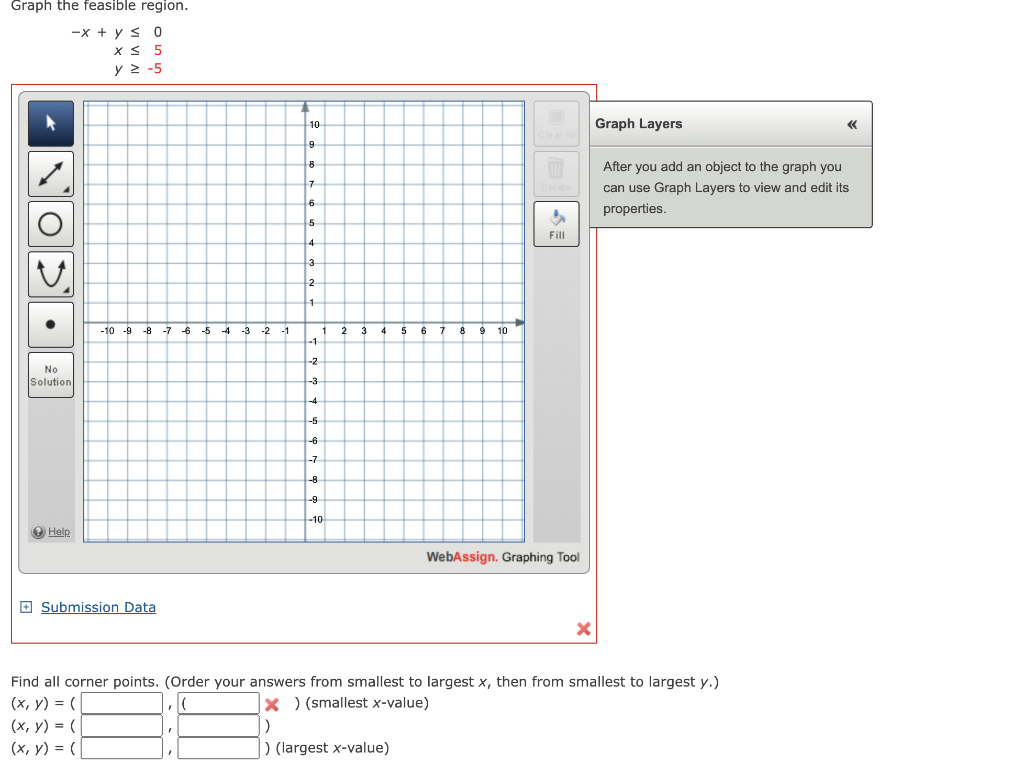Image resolution: width=1024 pixels, height=774 pixels.
Task: Click the Help question-mark icon
Action: pyautogui.click(x=36, y=532)
